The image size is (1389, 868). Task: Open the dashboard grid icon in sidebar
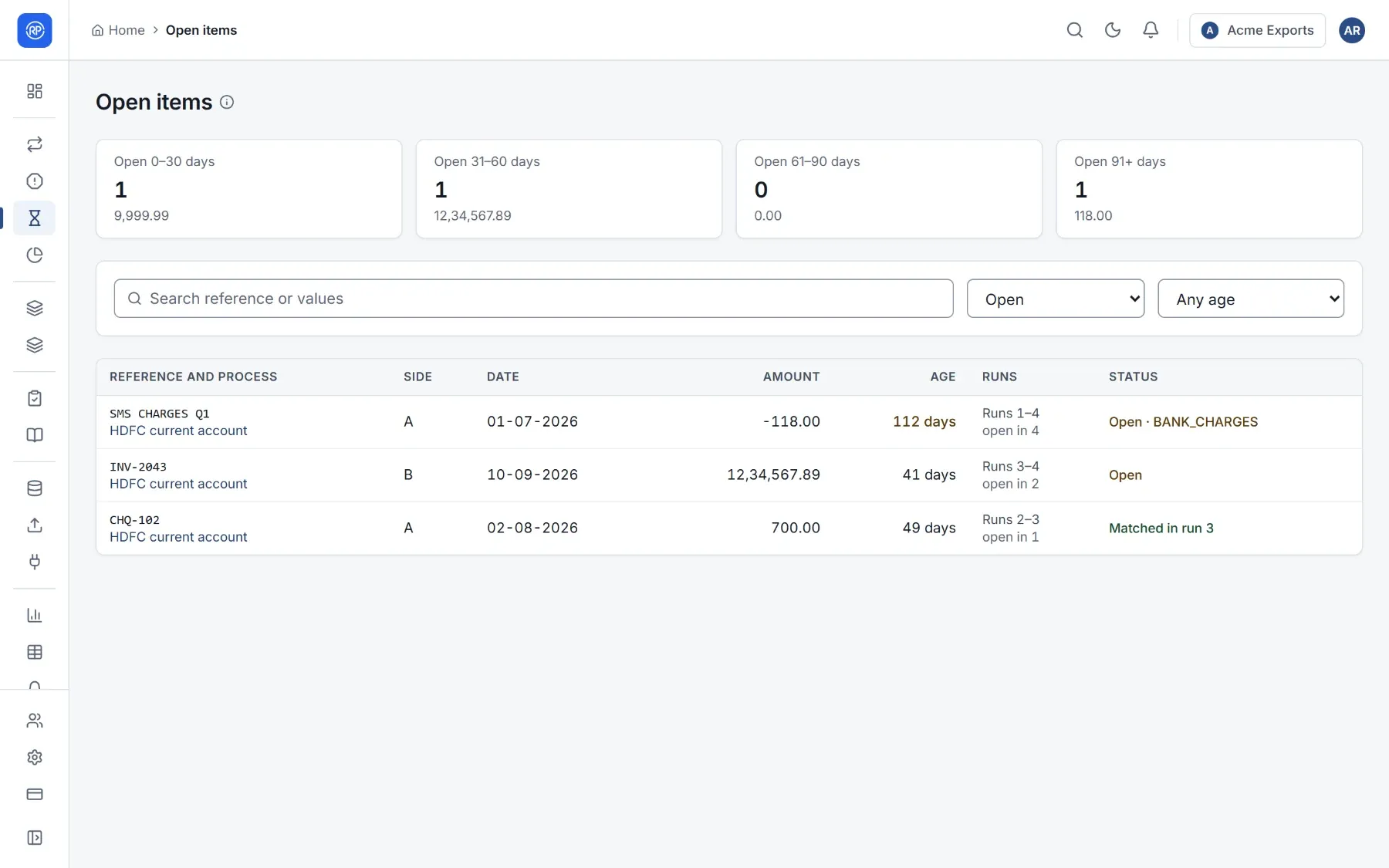35,91
